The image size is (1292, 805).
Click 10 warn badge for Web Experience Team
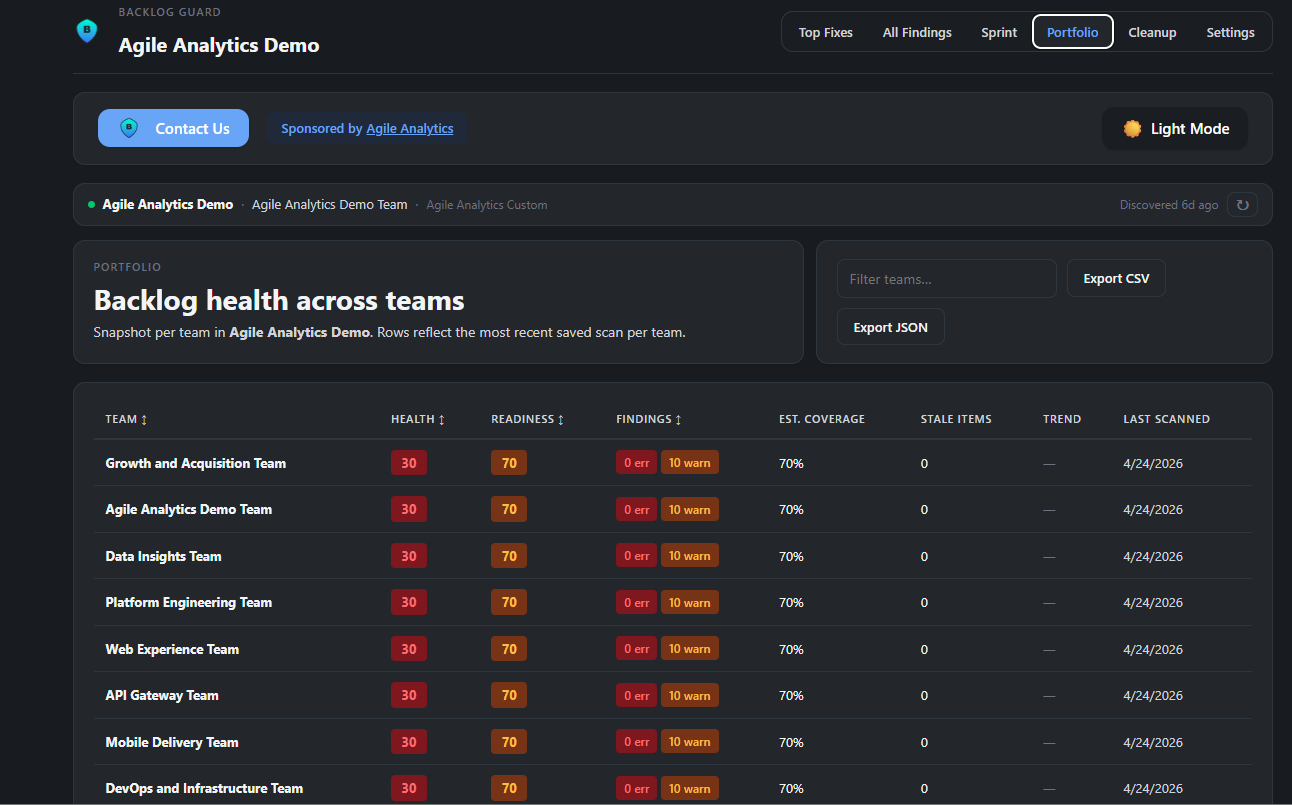(x=690, y=649)
